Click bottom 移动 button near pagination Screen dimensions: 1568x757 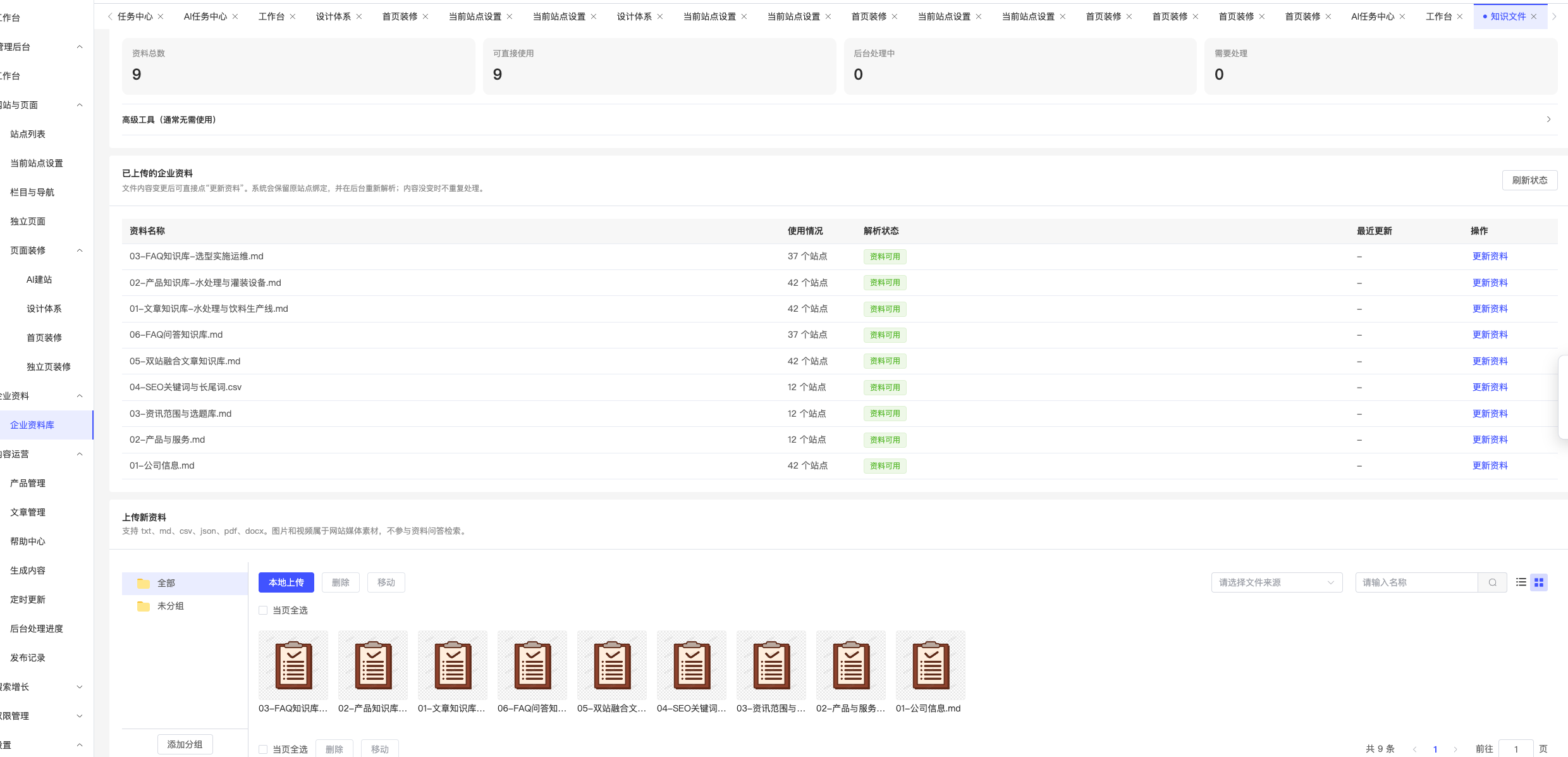point(380,749)
